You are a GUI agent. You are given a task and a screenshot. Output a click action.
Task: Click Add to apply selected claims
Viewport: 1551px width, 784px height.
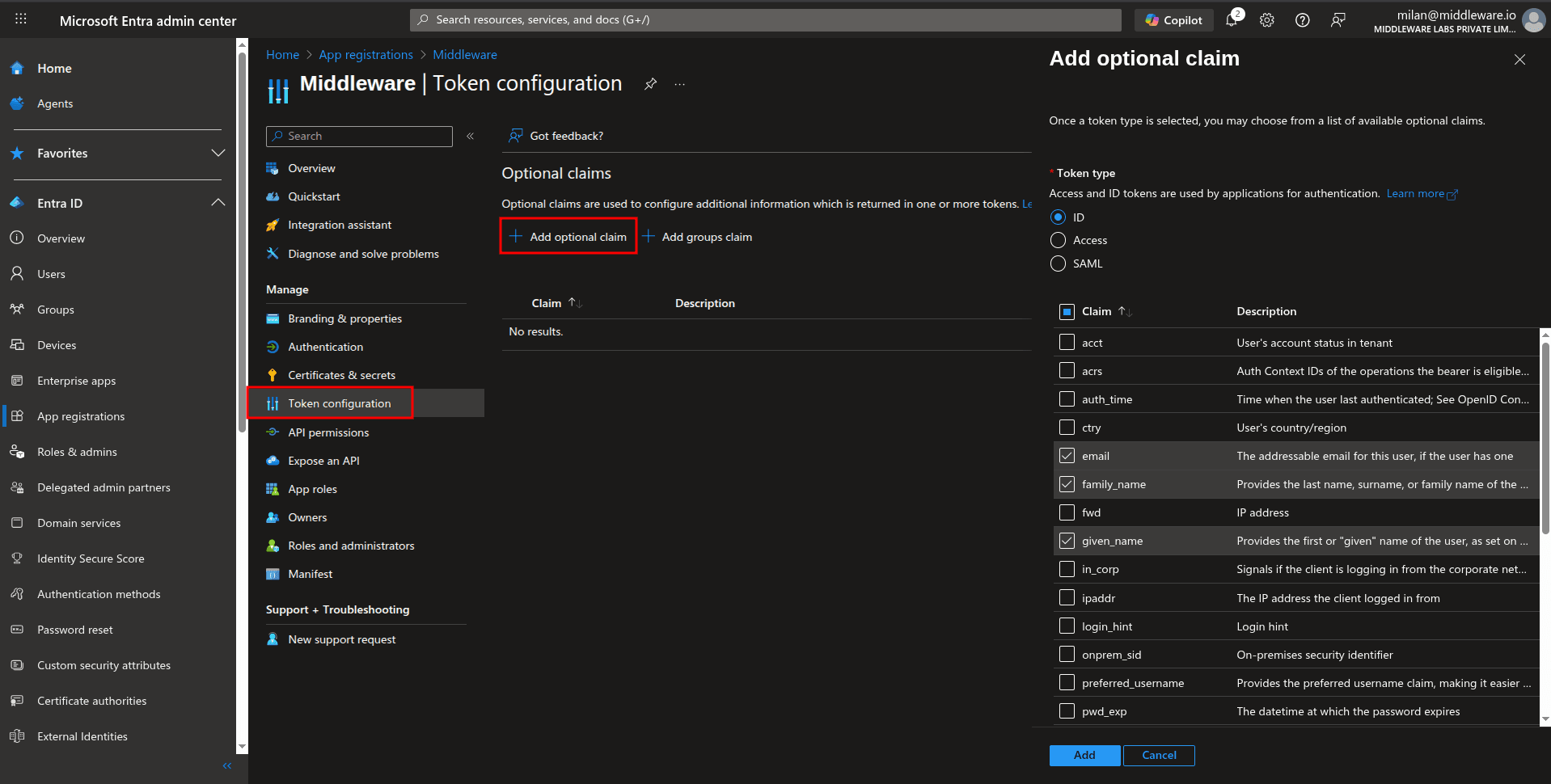[1084, 755]
